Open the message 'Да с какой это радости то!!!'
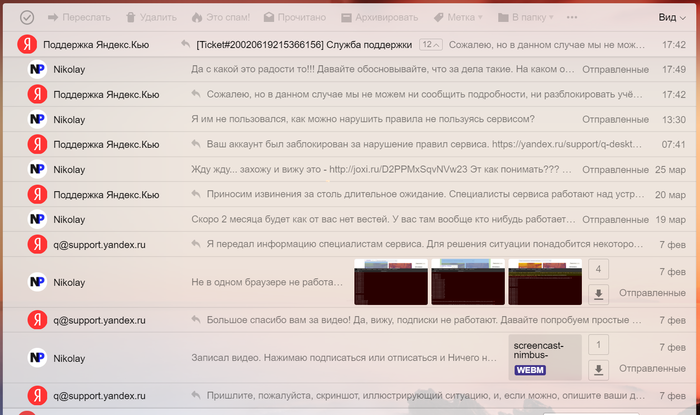This screenshot has width=700, height=415. 383,69
